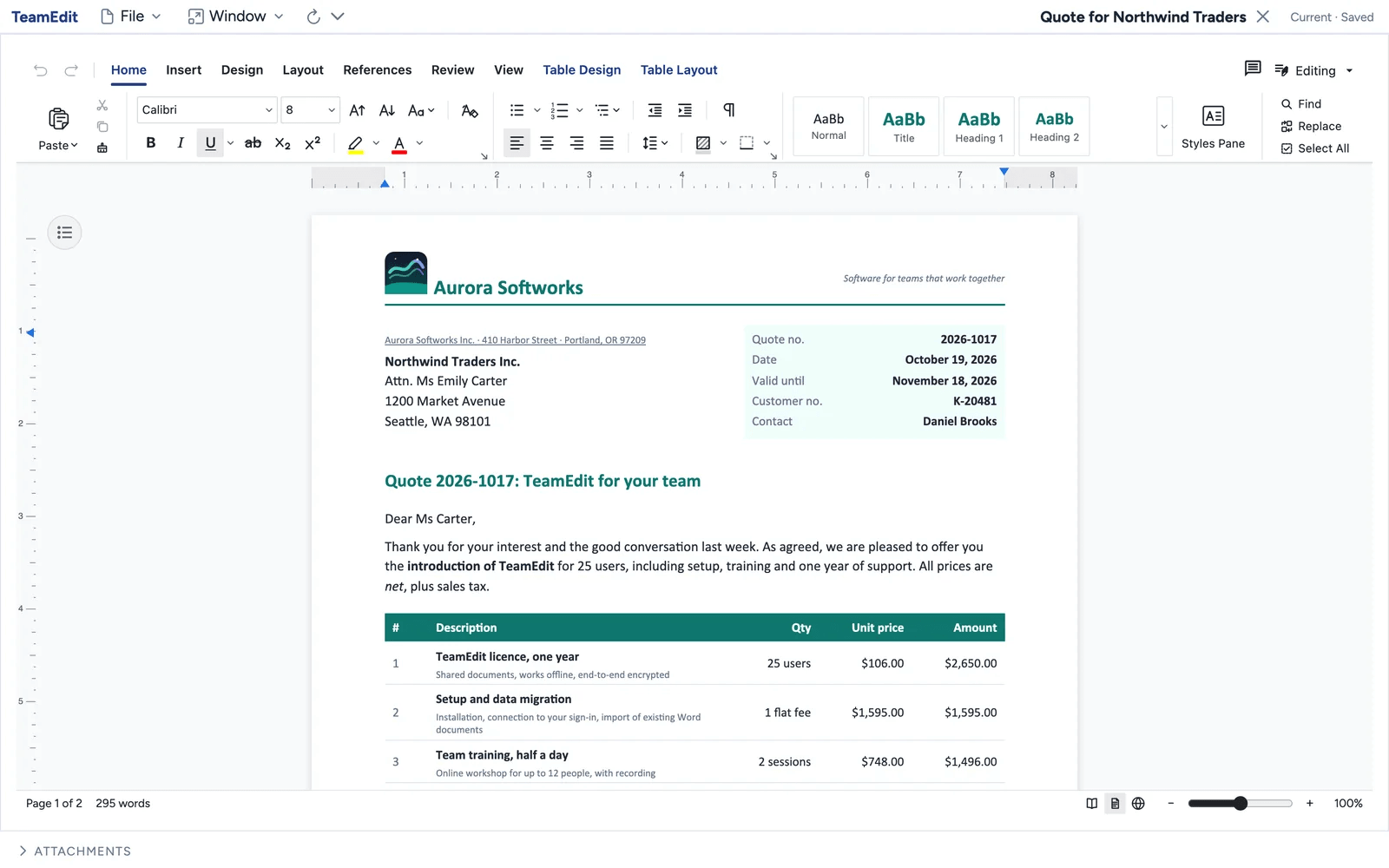Toggle Underline formatting

pyautogui.click(x=210, y=143)
